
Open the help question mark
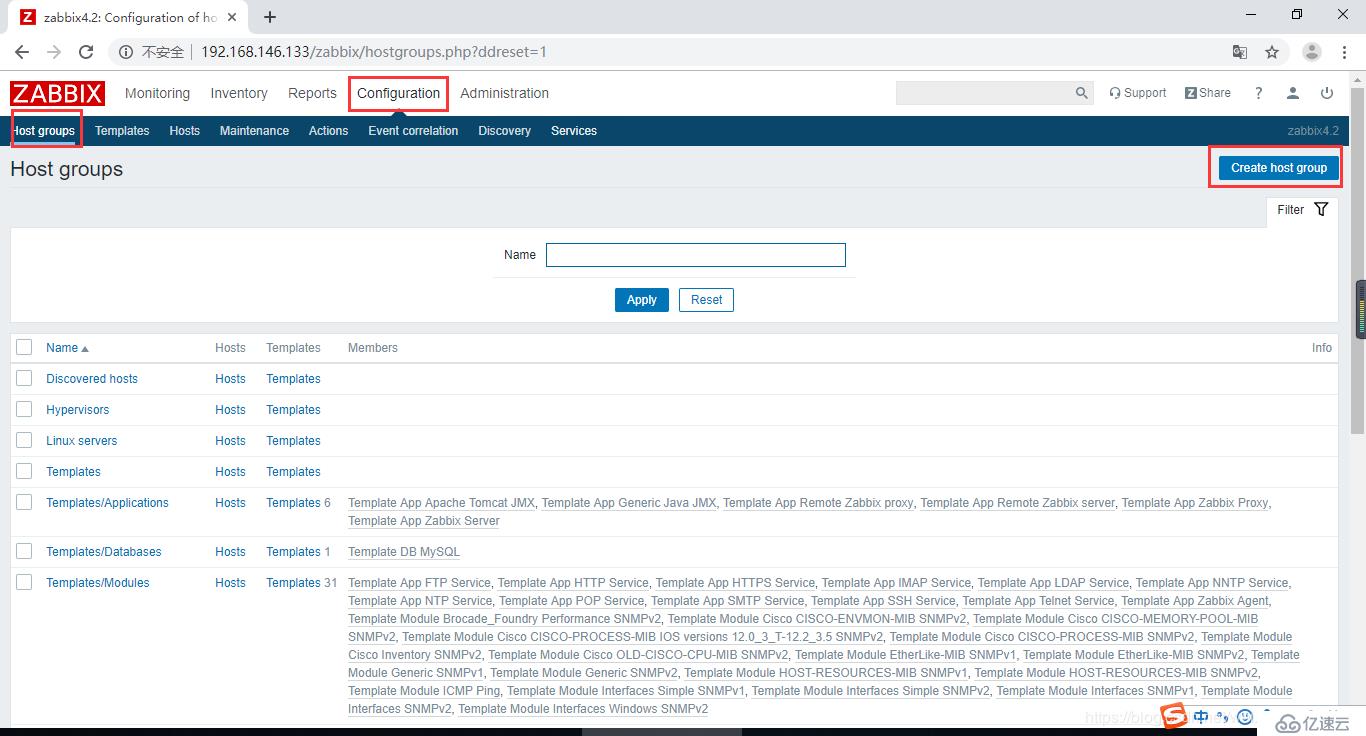click(x=1259, y=93)
